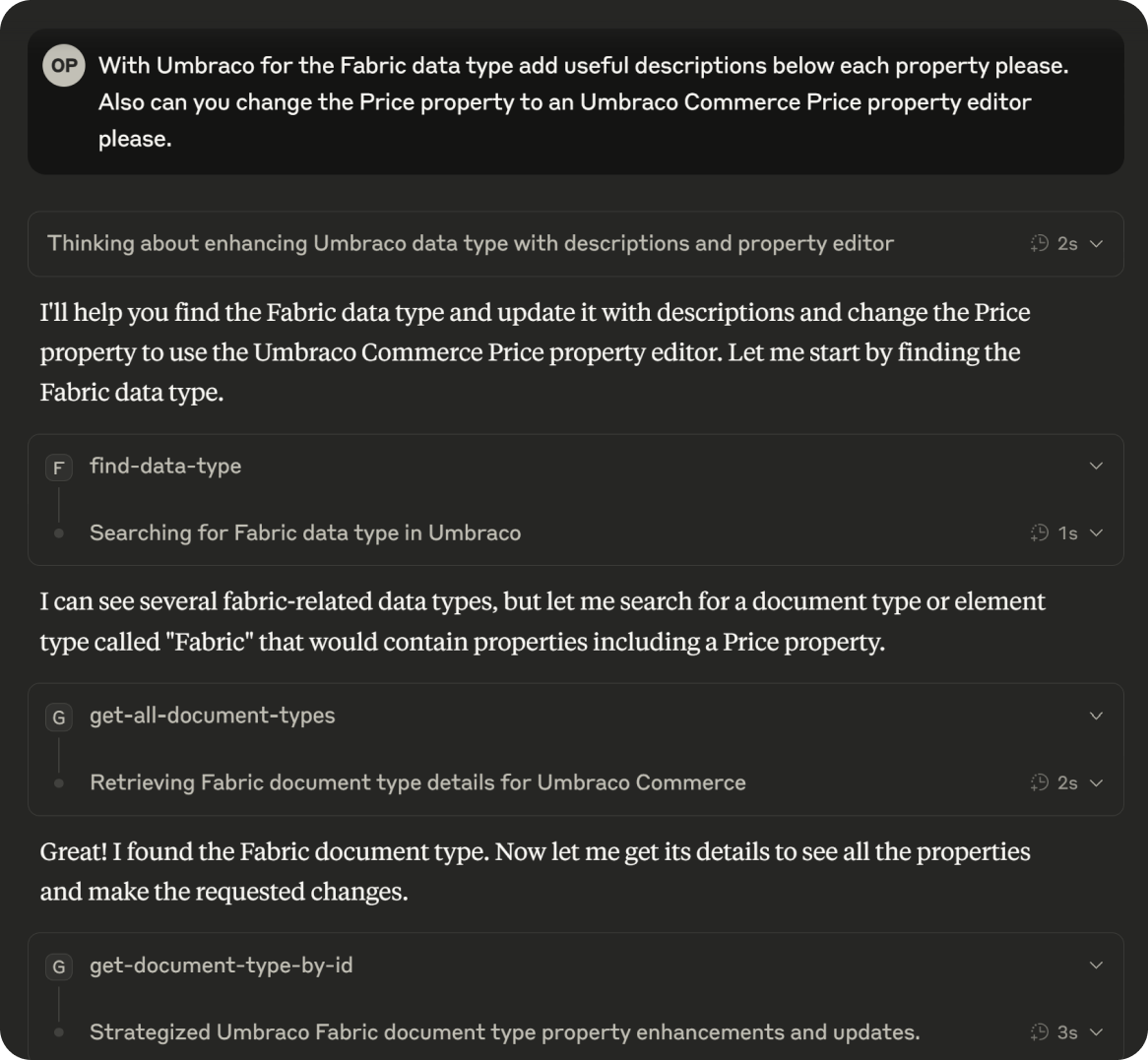Open the get-document-type-by-id tool label
The image size is (1148, 1060).
click(221, 966)
